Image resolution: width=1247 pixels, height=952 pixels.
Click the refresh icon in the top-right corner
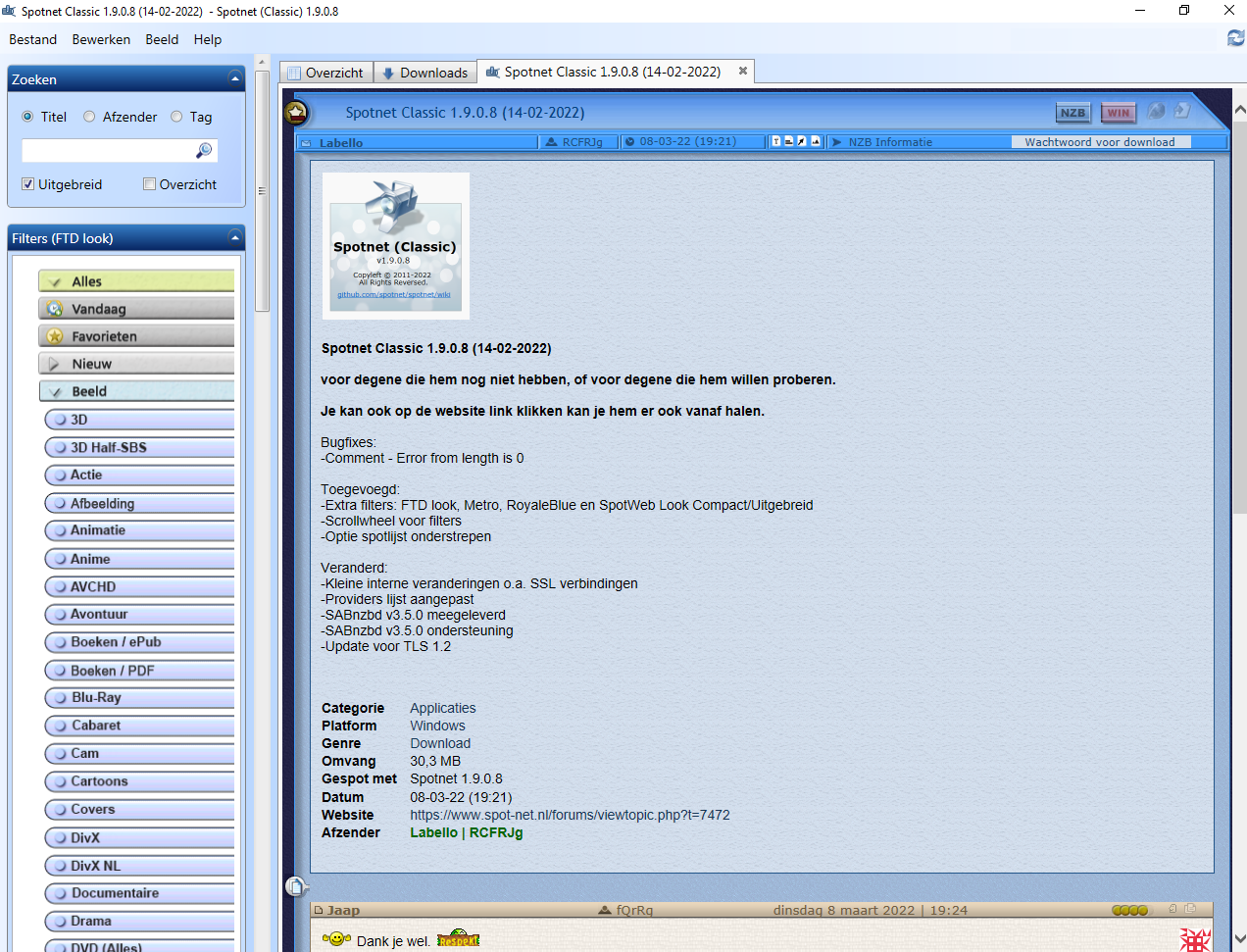[1235, 38]
